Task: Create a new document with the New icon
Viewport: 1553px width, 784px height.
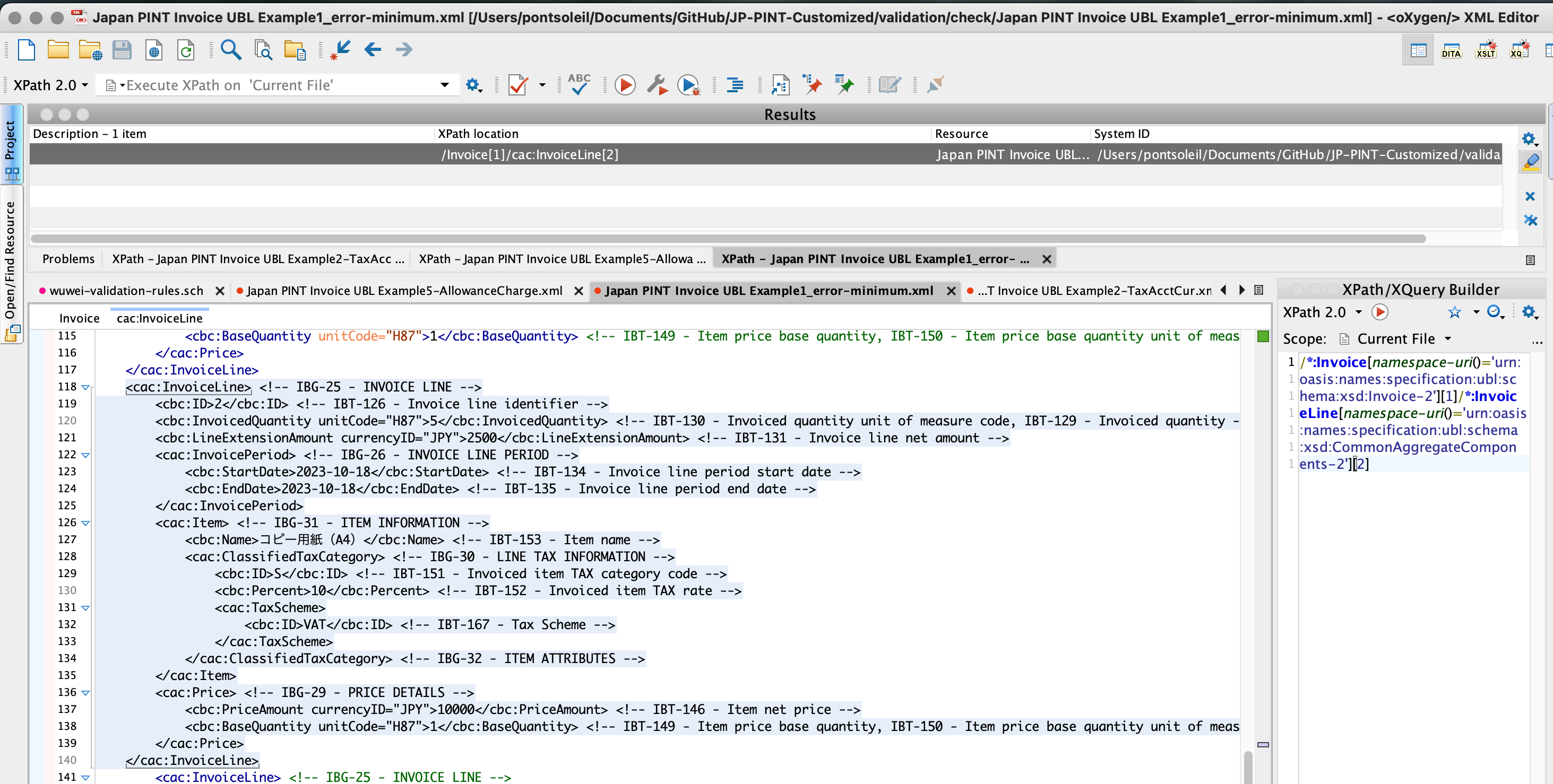Action: [27, 49]
